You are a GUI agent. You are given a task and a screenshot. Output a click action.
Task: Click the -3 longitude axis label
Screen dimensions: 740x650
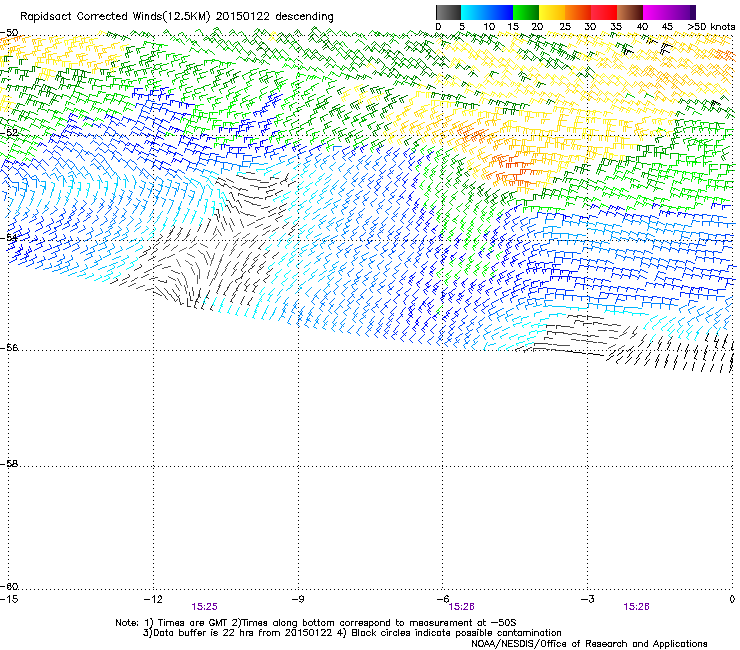587,599
